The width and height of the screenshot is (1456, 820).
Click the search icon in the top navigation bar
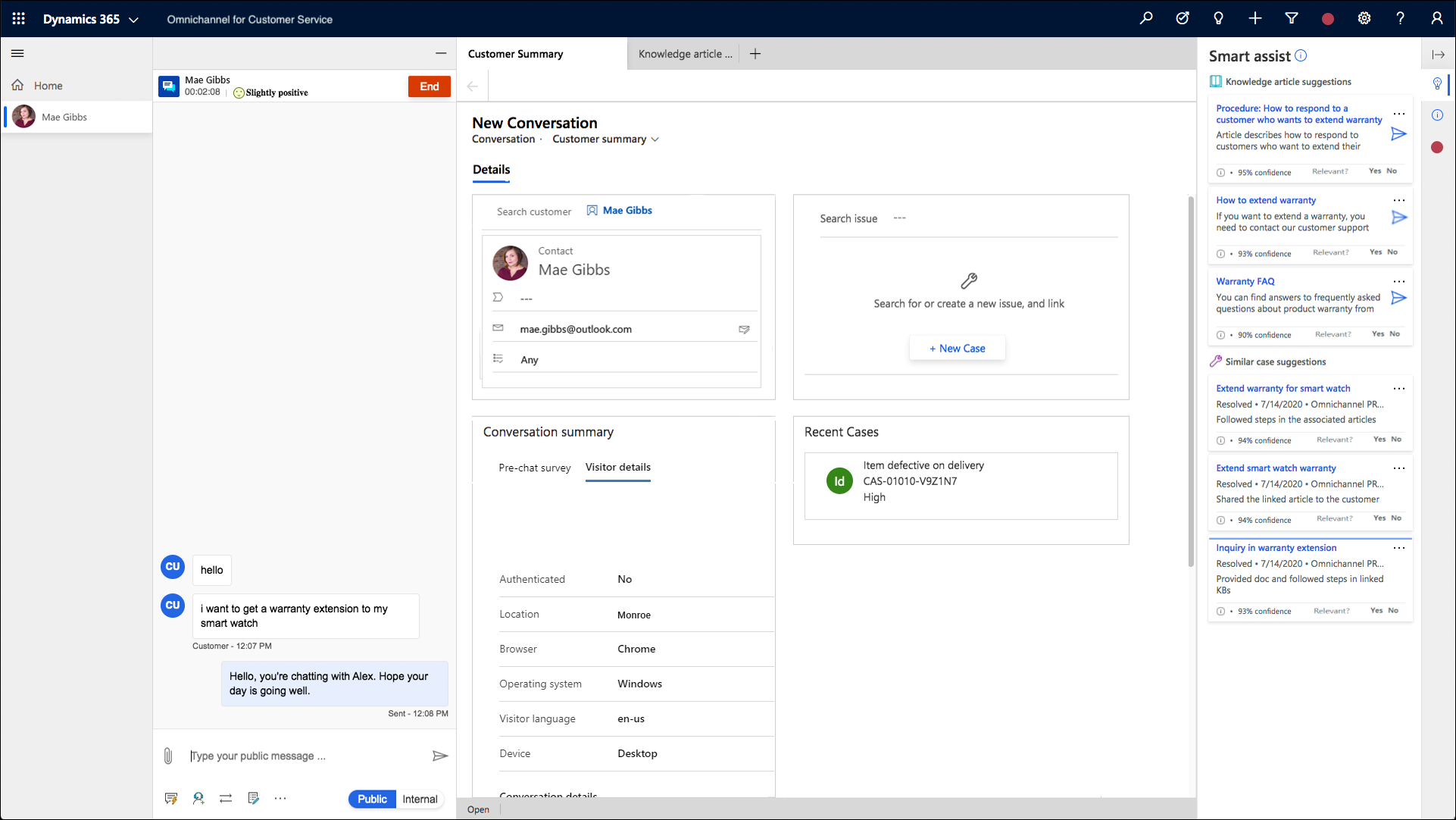1147,19
